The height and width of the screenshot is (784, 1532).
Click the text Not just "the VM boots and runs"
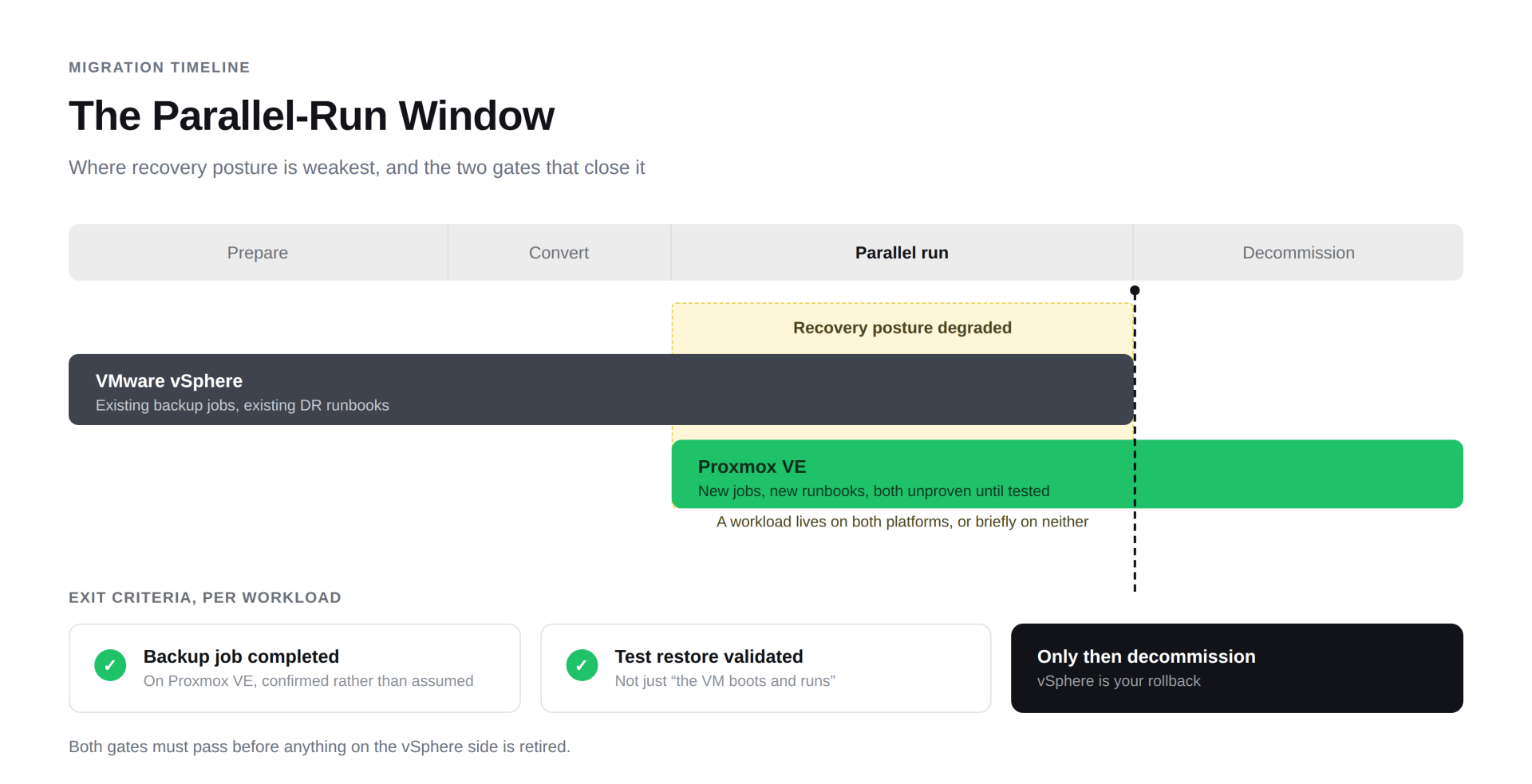click(x=725, y=681)
